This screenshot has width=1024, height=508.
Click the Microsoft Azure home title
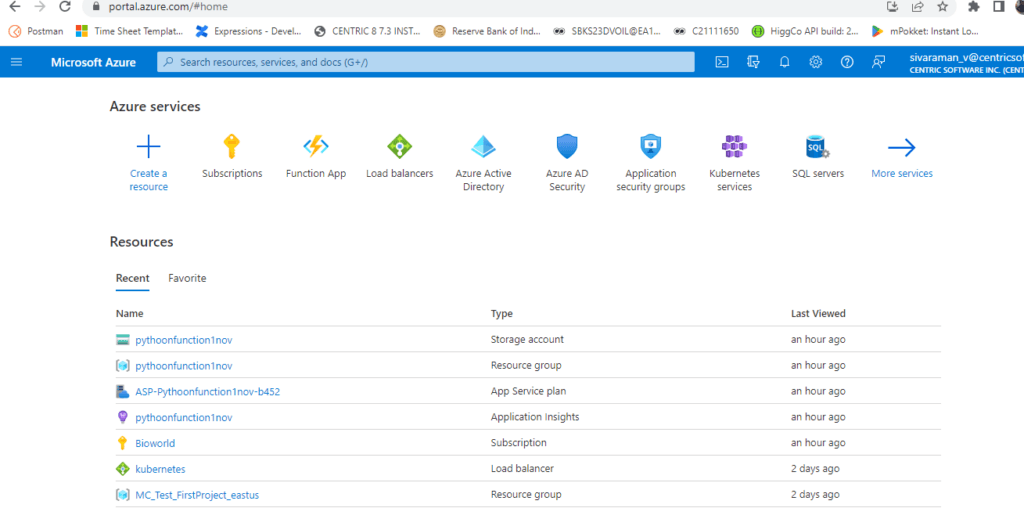click(93, 62)
